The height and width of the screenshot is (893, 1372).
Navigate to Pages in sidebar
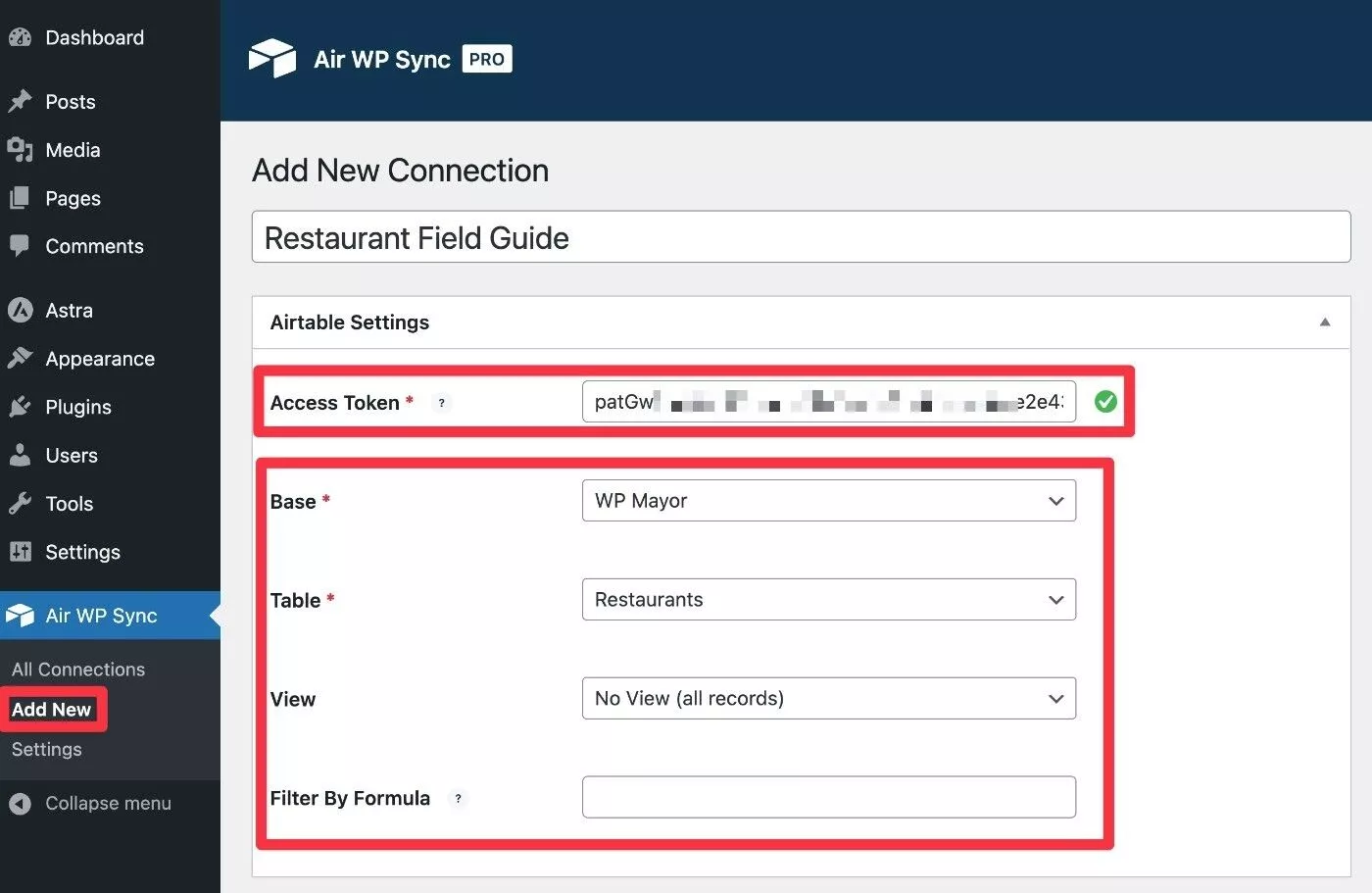pyautogui.click(x=110, y=198)
